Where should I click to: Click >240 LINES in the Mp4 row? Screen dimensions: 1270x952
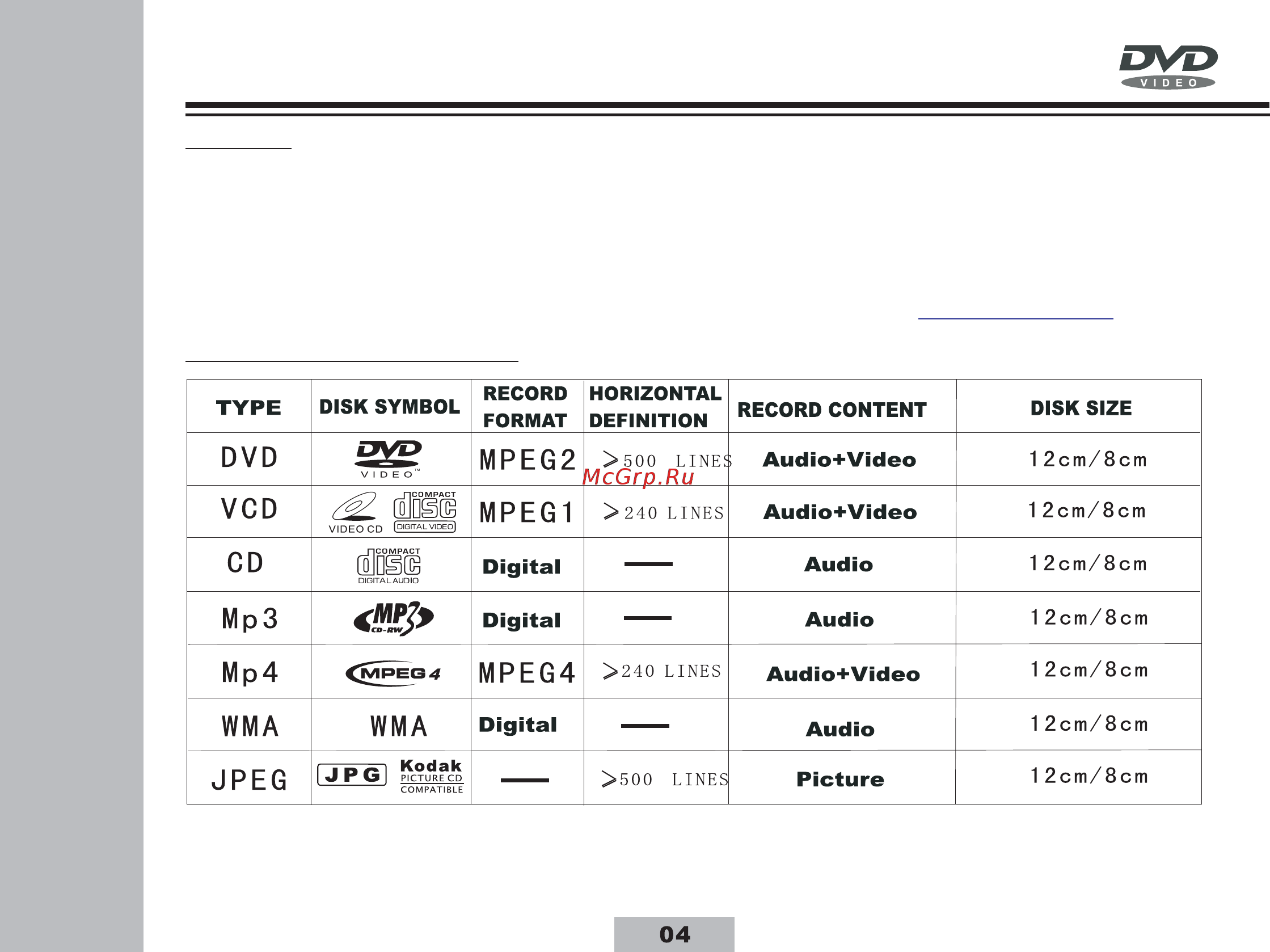661,671
